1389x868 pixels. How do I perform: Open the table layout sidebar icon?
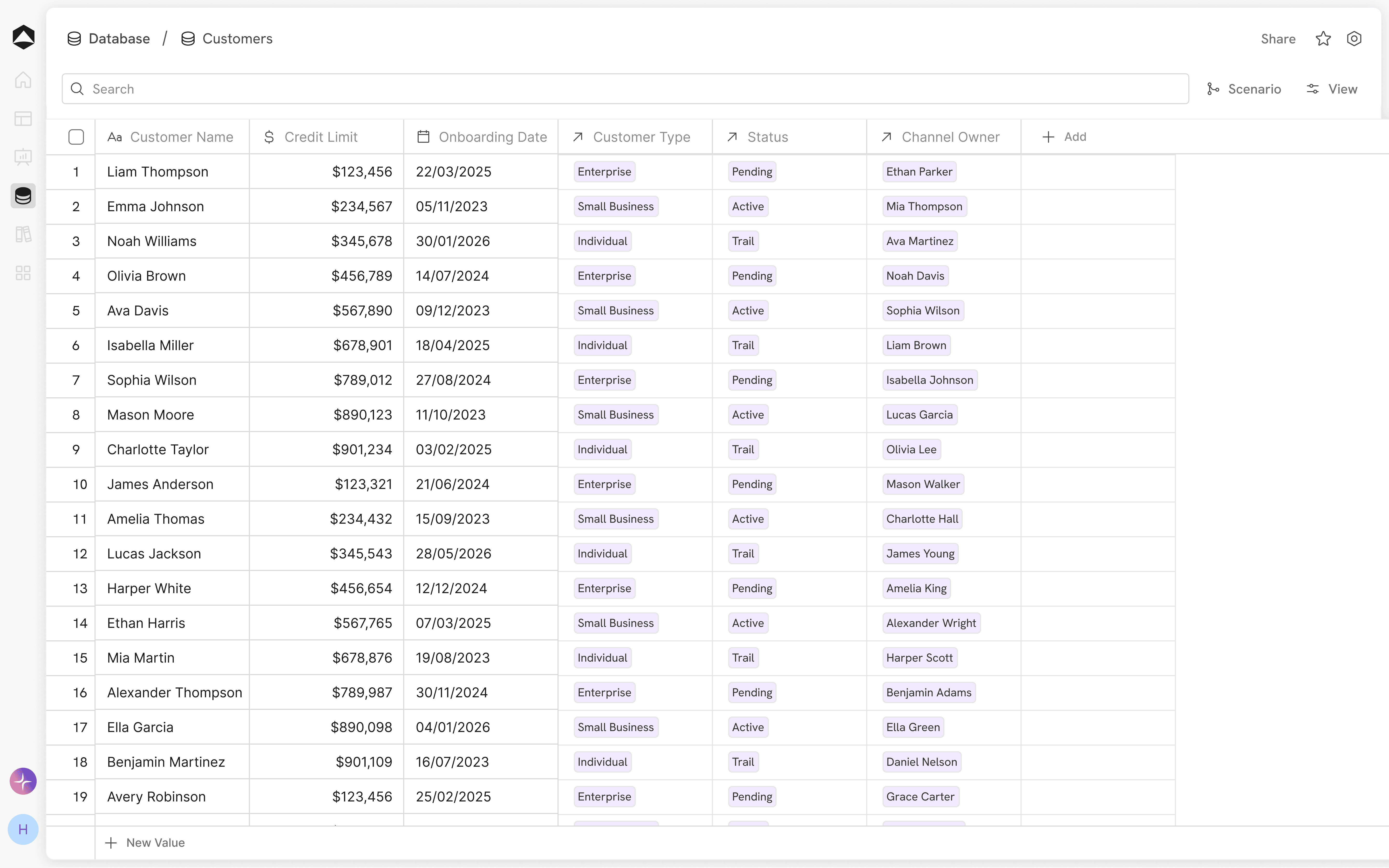[x=23, y=119]
